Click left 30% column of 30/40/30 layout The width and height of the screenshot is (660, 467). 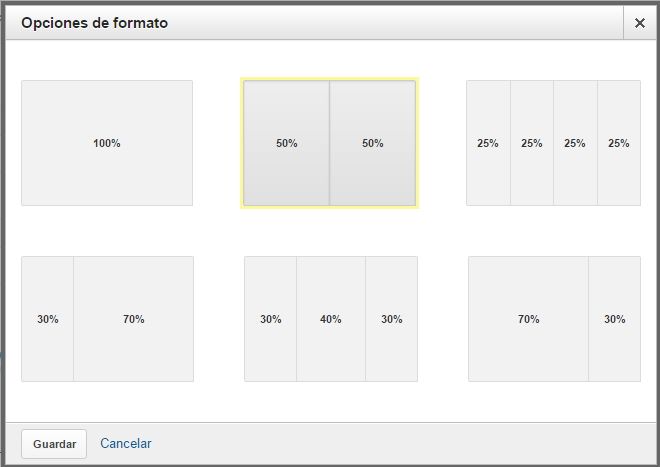(x=271, y=319)
